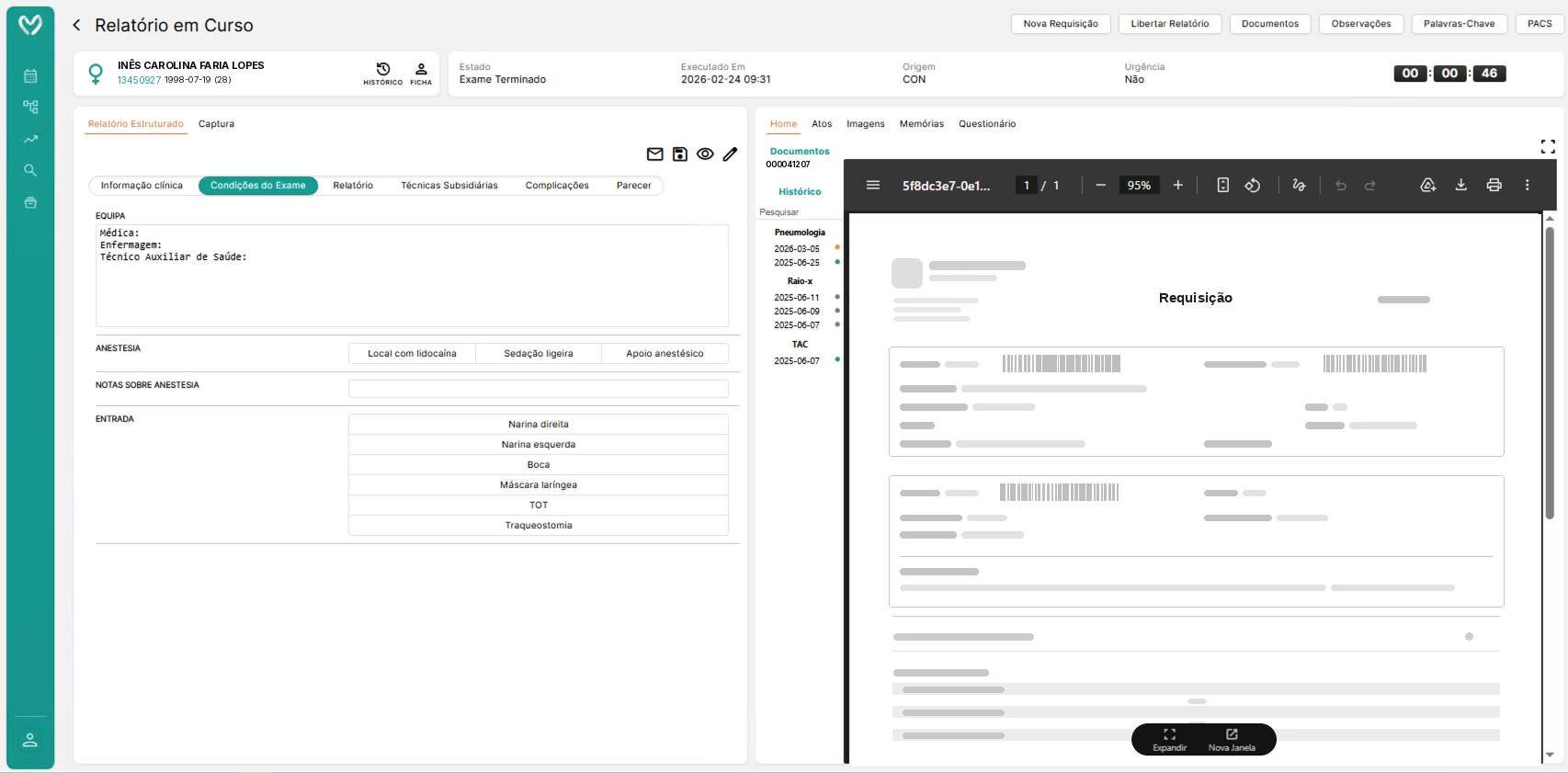
Task: Download the PDF document
Action: pos(1460,185)
